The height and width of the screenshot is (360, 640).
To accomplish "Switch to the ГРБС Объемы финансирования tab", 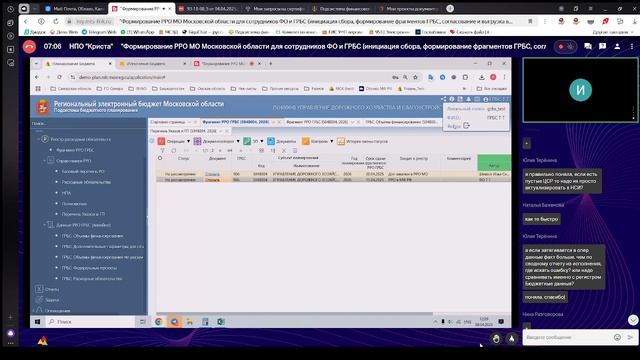I will coord(401,122).
